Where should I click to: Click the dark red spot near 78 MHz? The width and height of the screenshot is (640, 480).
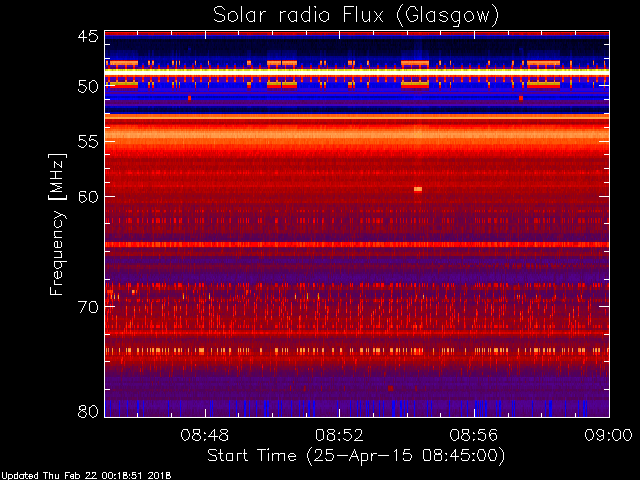tap(391, 388)
